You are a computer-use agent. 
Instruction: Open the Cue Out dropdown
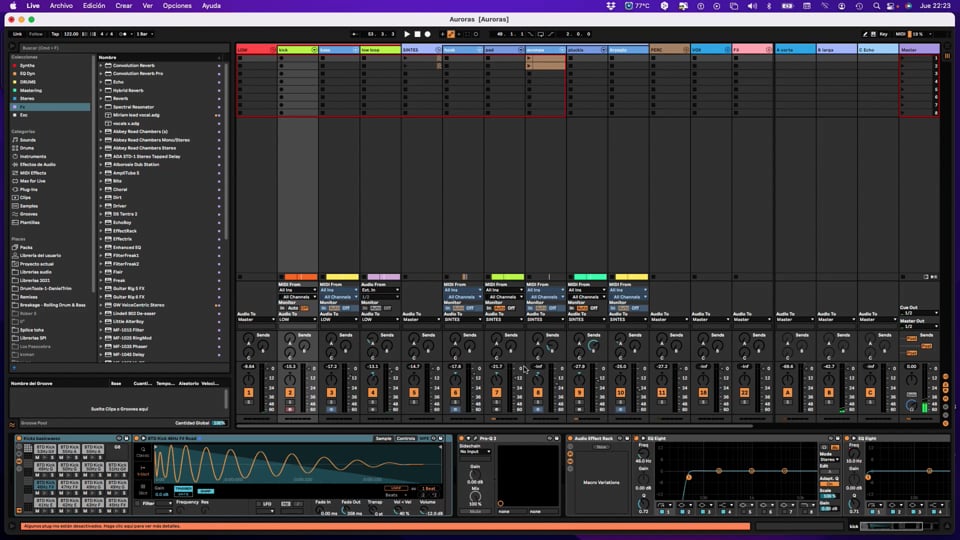pyautogui.click(x=919, y=313)
